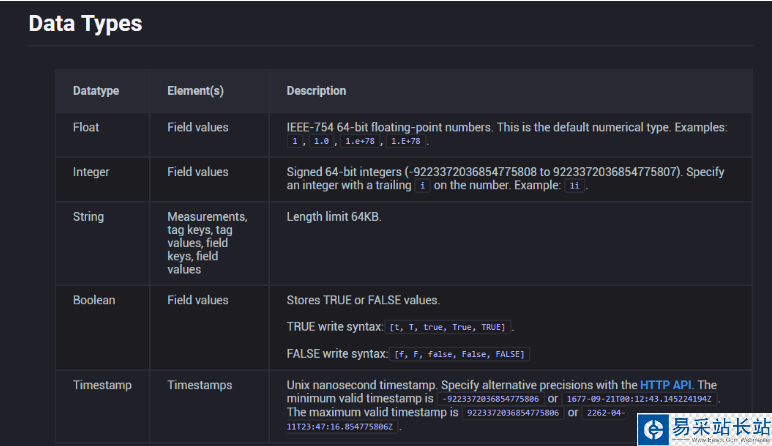This screenshot has width=772, height=446.
Task: Click the Length limit 64KB description
Action: click(x=334, y=216)
